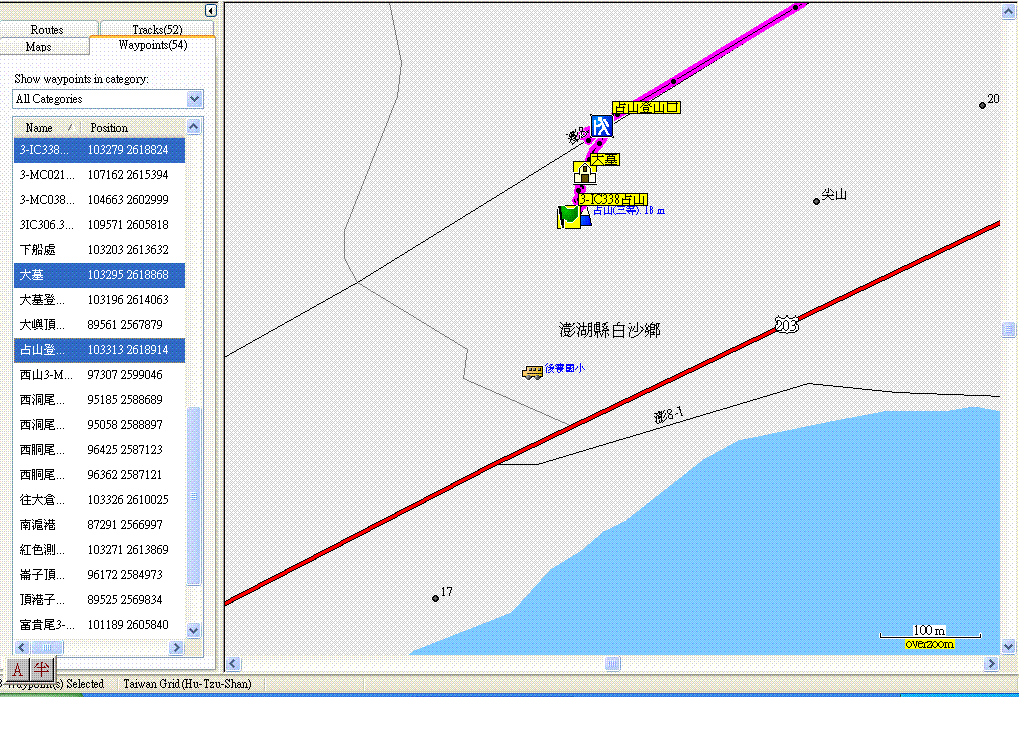Click the 3-IC338占山 map label
The width and height of the screenshot is (1024, 742).
pyautogui.click(x=613, y=199)
